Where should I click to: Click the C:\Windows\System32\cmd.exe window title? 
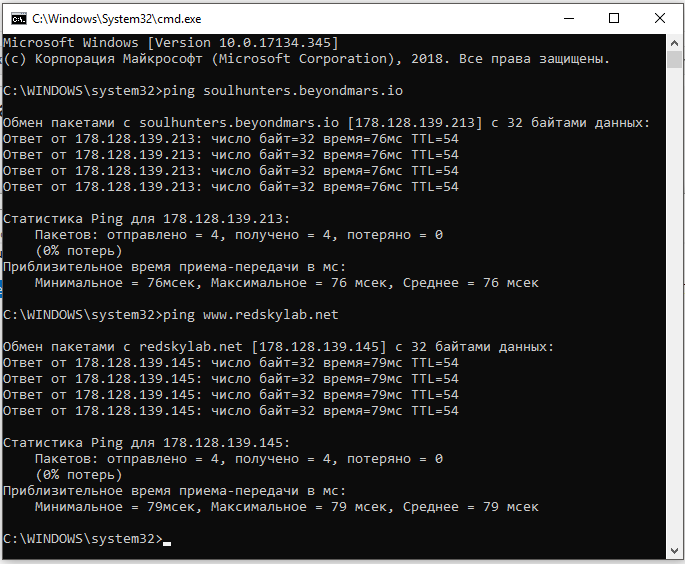pos(117,19)
